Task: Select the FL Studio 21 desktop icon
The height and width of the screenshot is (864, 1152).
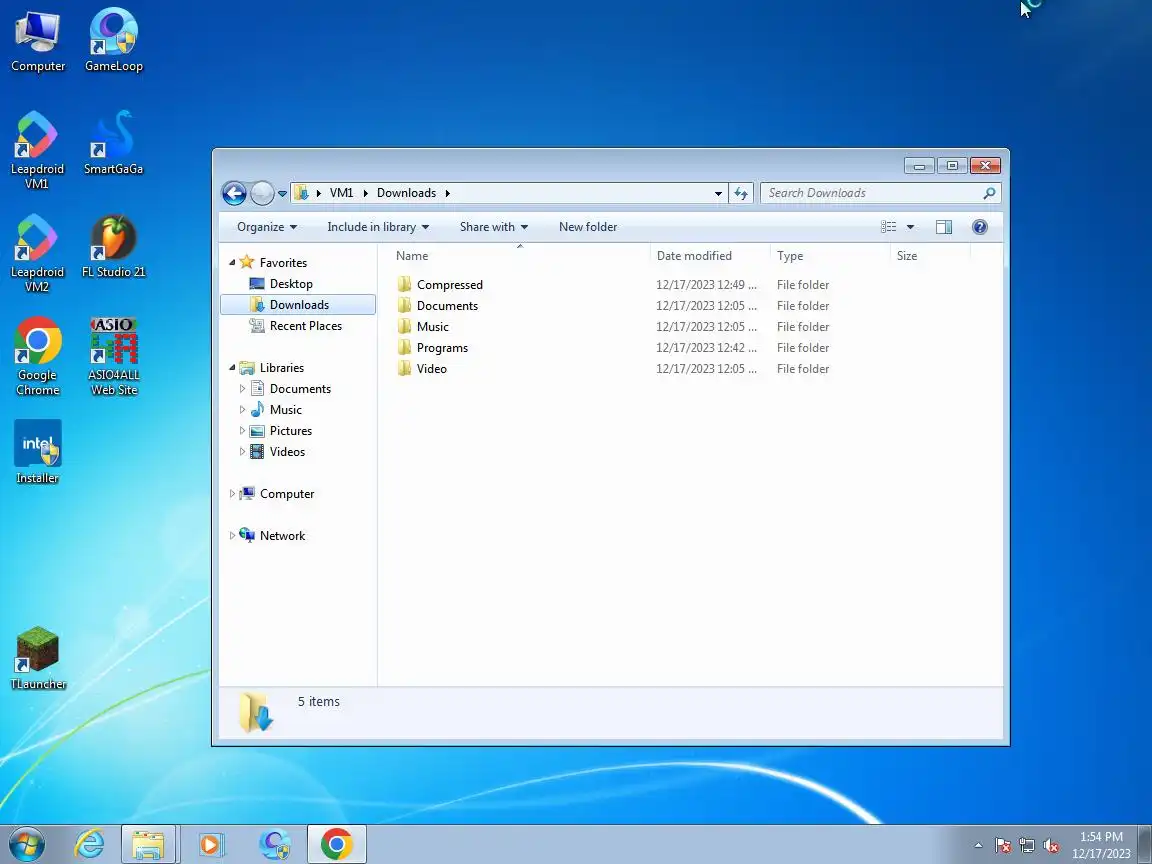Action: (x=113, y=247)
